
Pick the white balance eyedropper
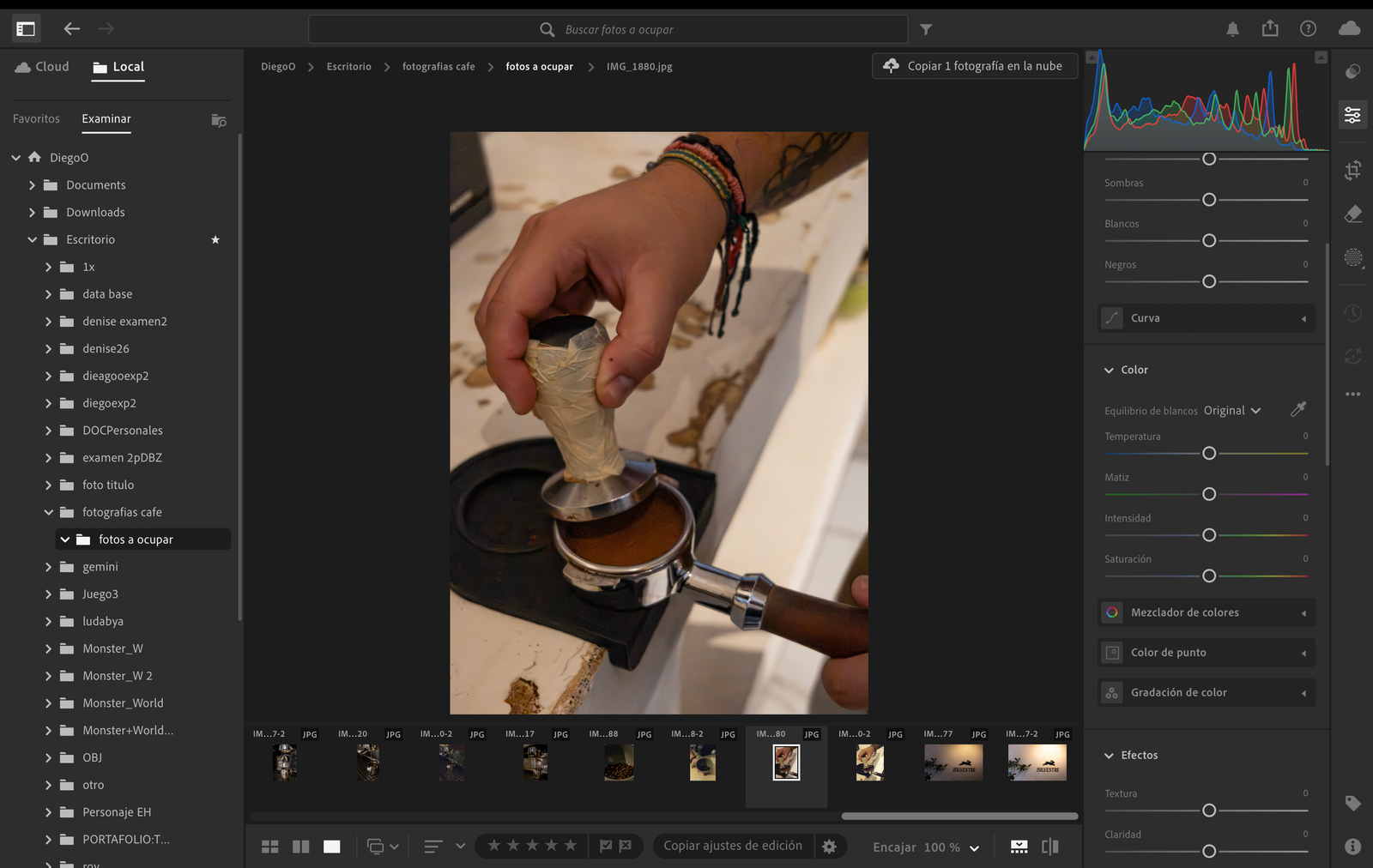point(1297,410)
